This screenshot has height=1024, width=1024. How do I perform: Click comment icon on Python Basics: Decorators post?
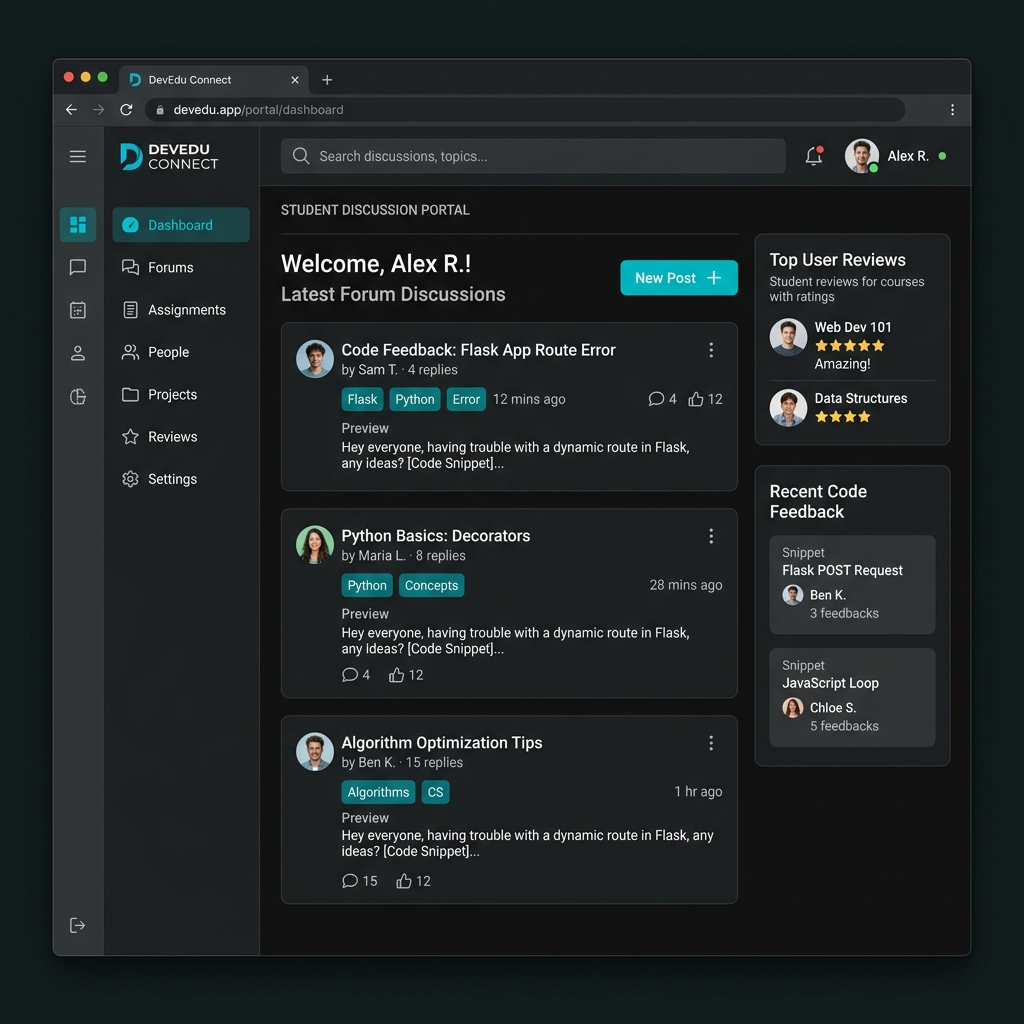(349, 675)
